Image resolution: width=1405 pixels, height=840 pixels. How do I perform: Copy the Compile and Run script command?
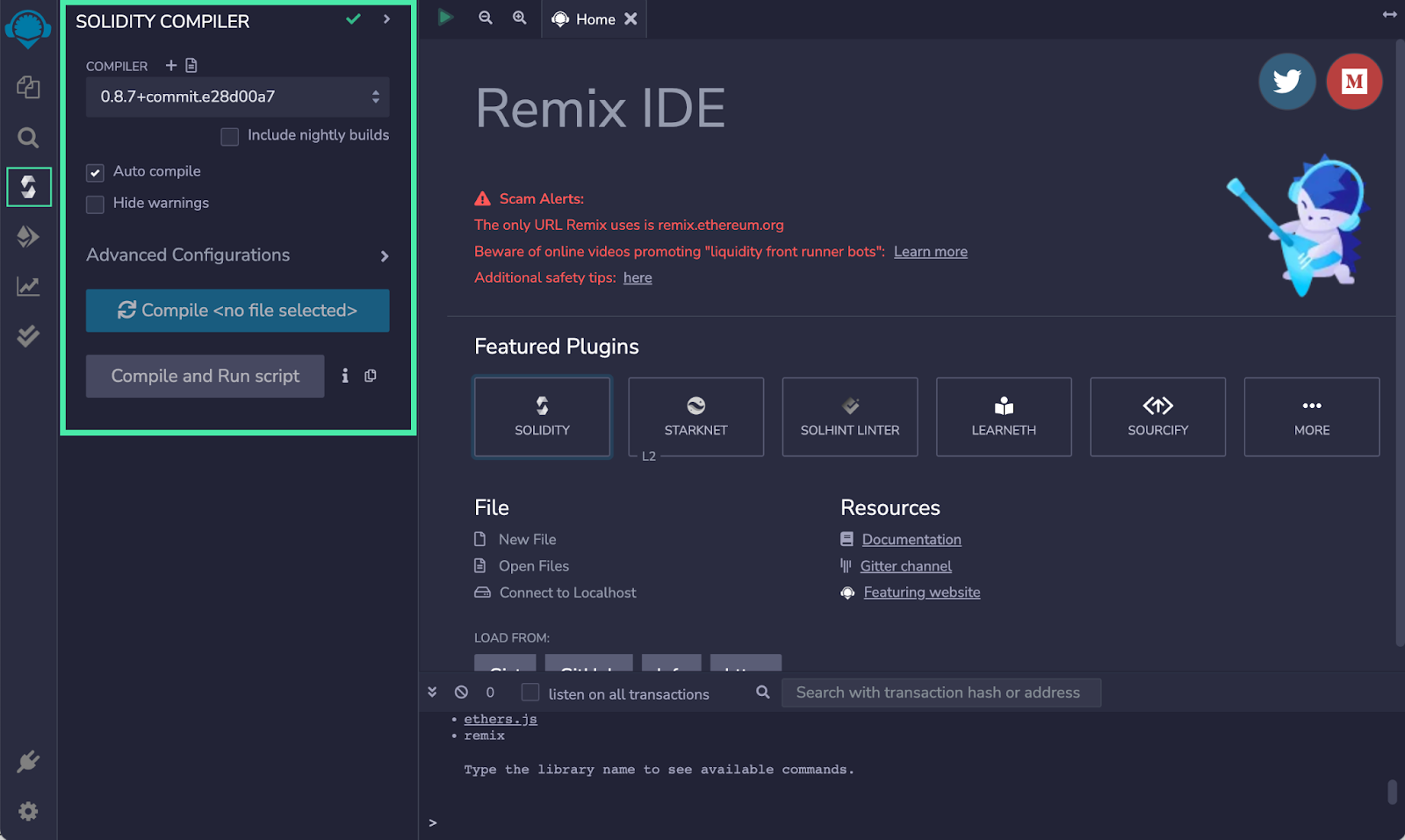(x=370, y=376)
